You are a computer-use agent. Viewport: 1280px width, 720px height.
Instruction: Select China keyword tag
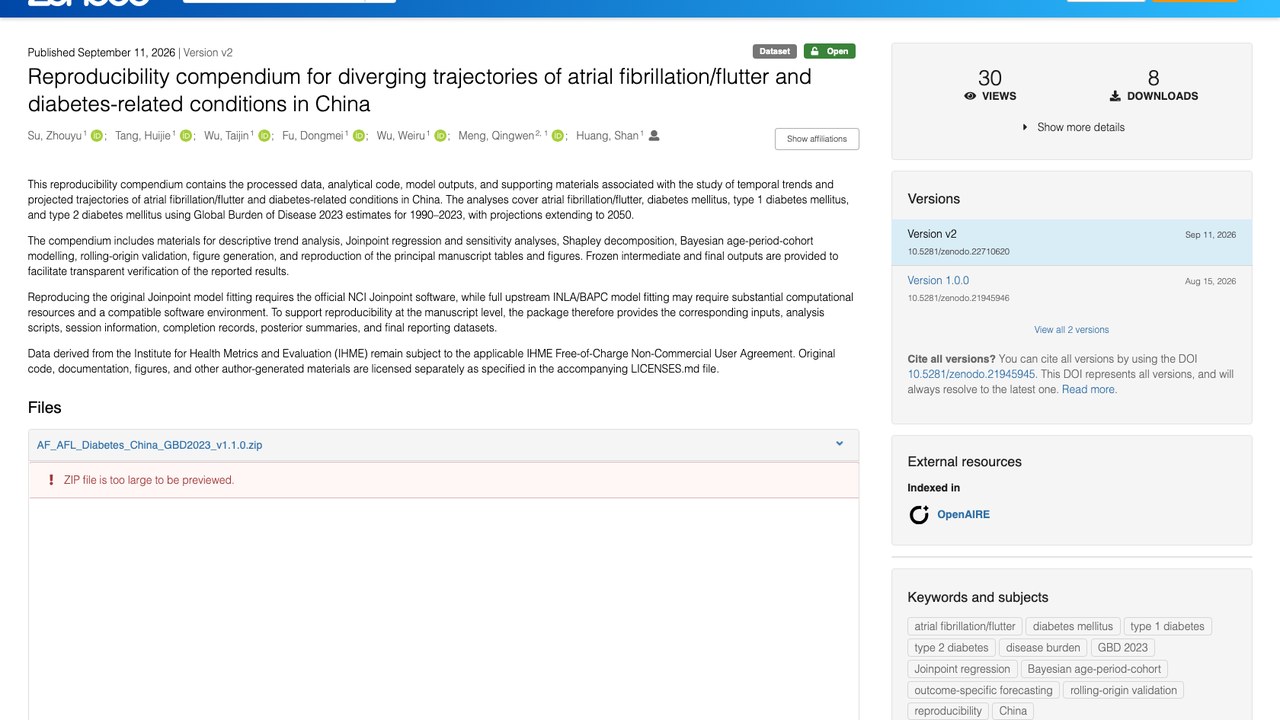point(1013,711)
